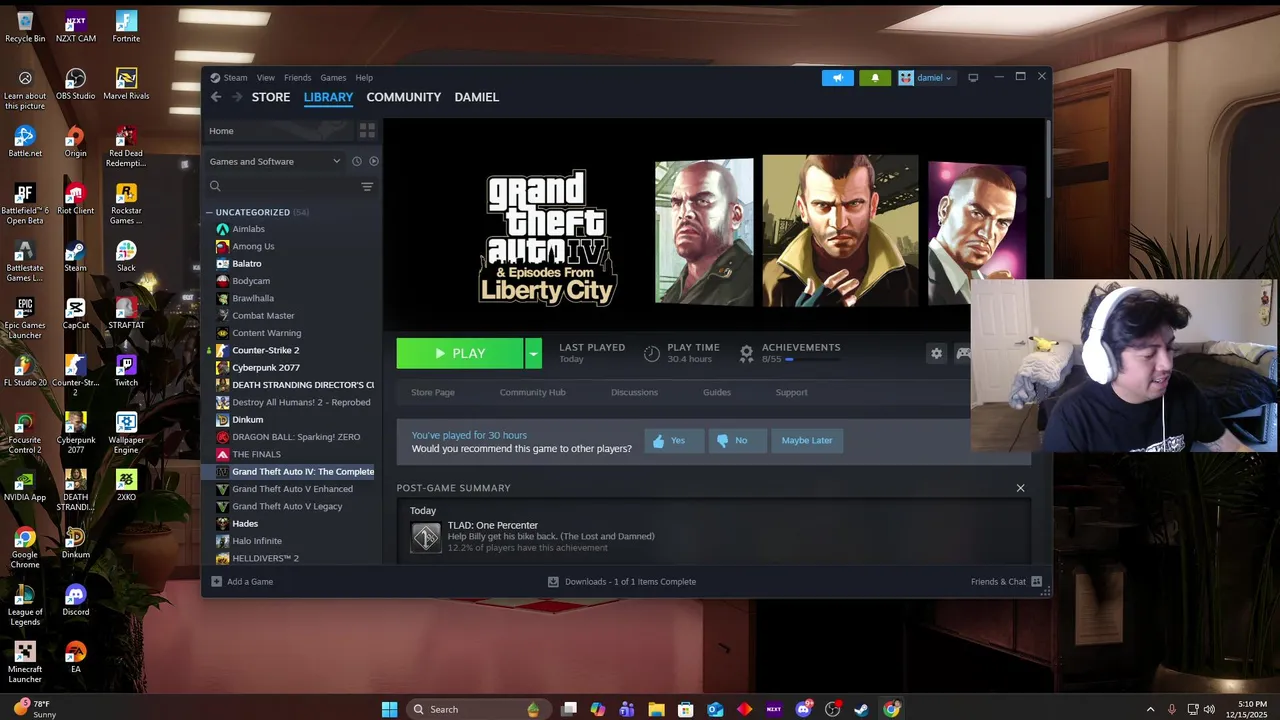Open Google Chrome from the taskbar
This screenshot has height=720, width=1280.
point(891,709)
